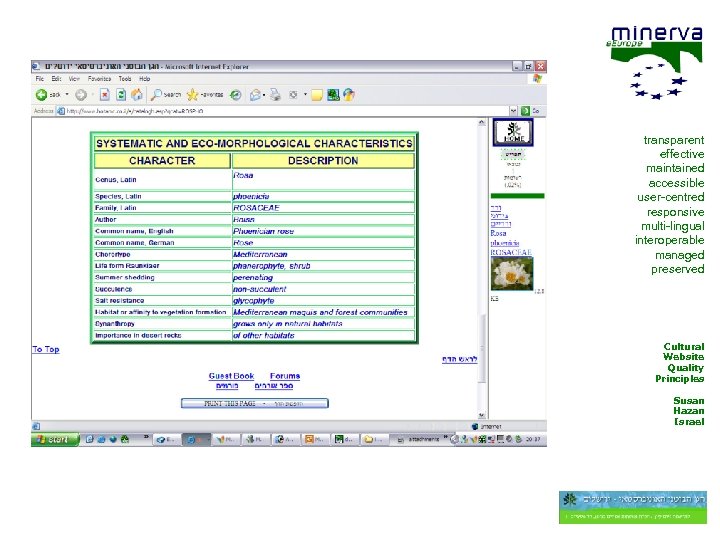The height and width of the screenshot is (540, 720).
Task: Expand the address bar dropdown
Action: pyautogui.click(x=513, y=111)
